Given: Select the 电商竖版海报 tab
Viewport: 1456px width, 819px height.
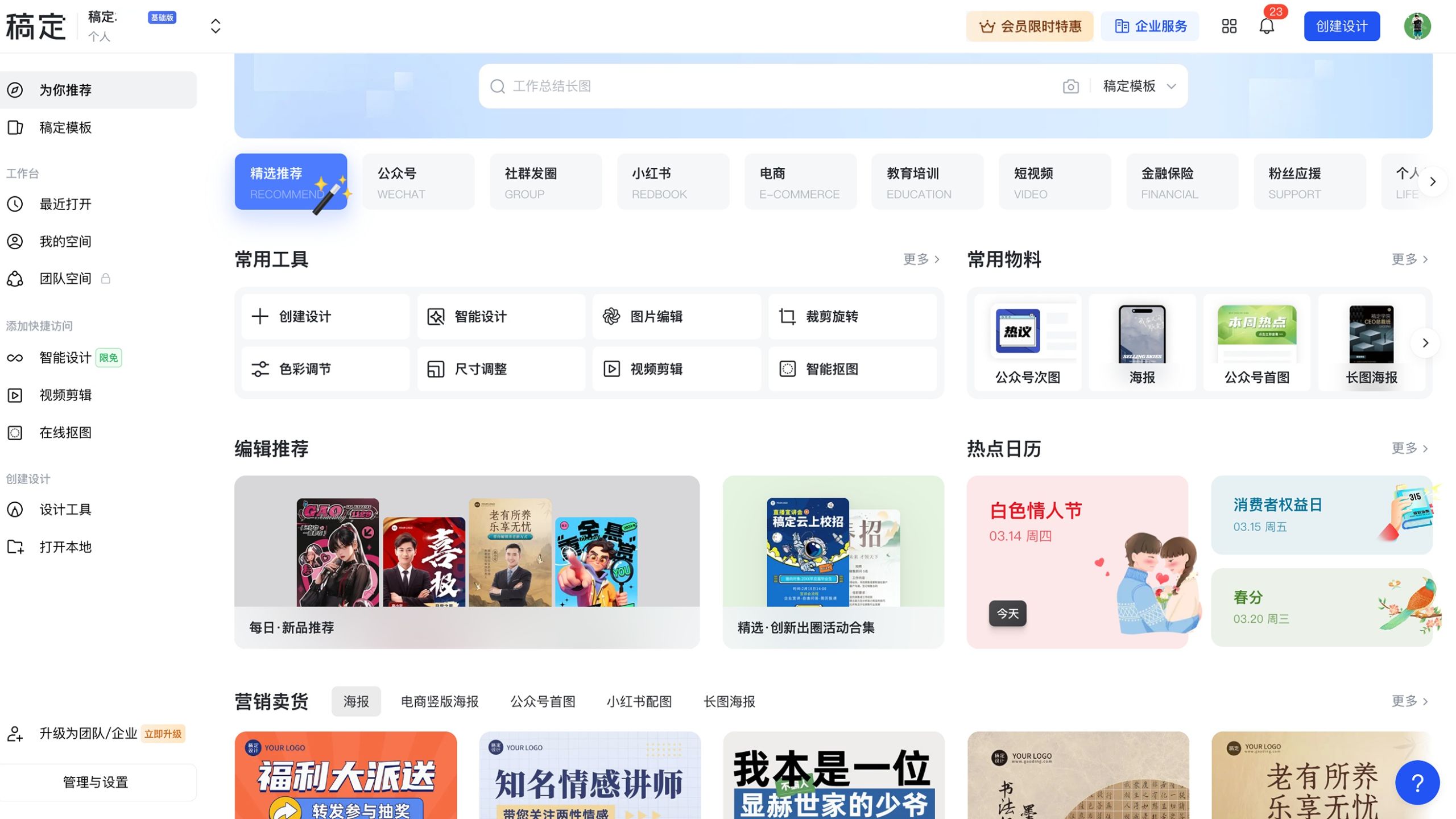Looking at the screenshot, I should pyautogui.click(x=440, y=701).
